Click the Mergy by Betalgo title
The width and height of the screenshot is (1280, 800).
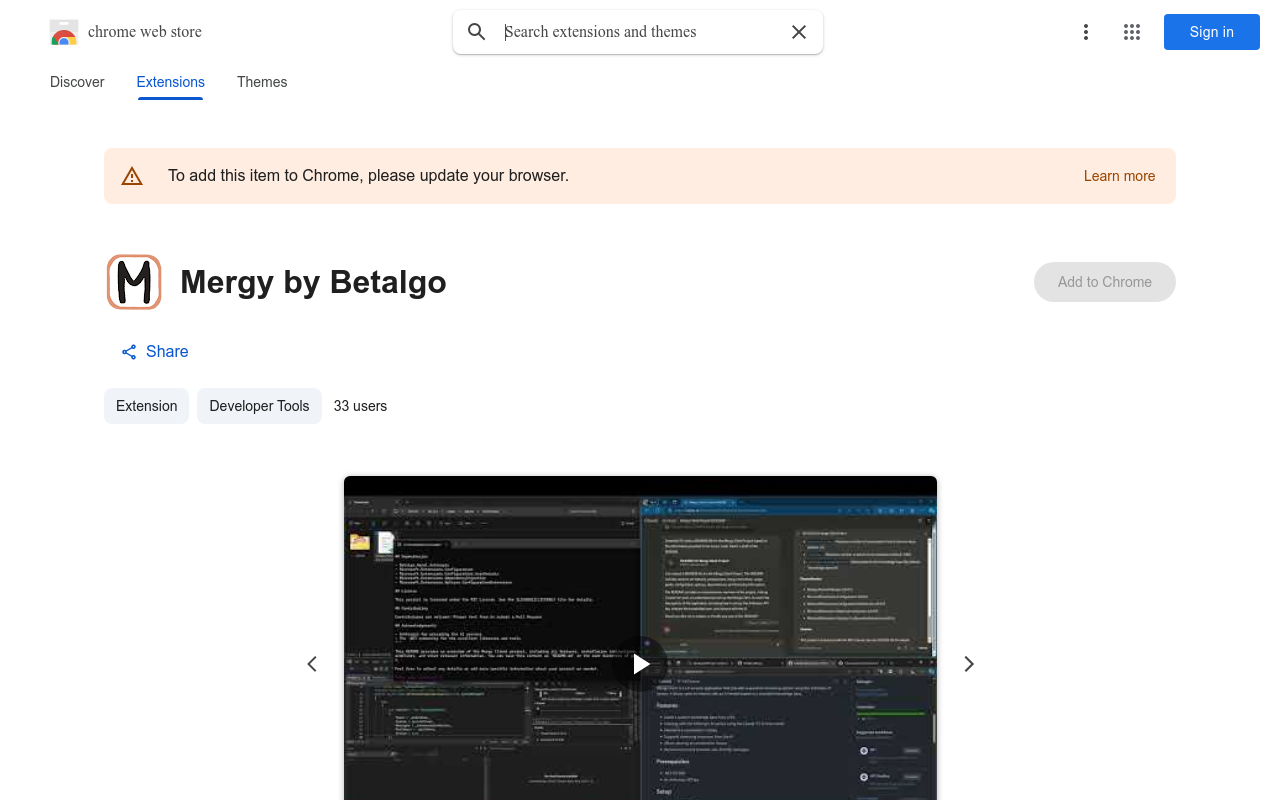[313, 282]
